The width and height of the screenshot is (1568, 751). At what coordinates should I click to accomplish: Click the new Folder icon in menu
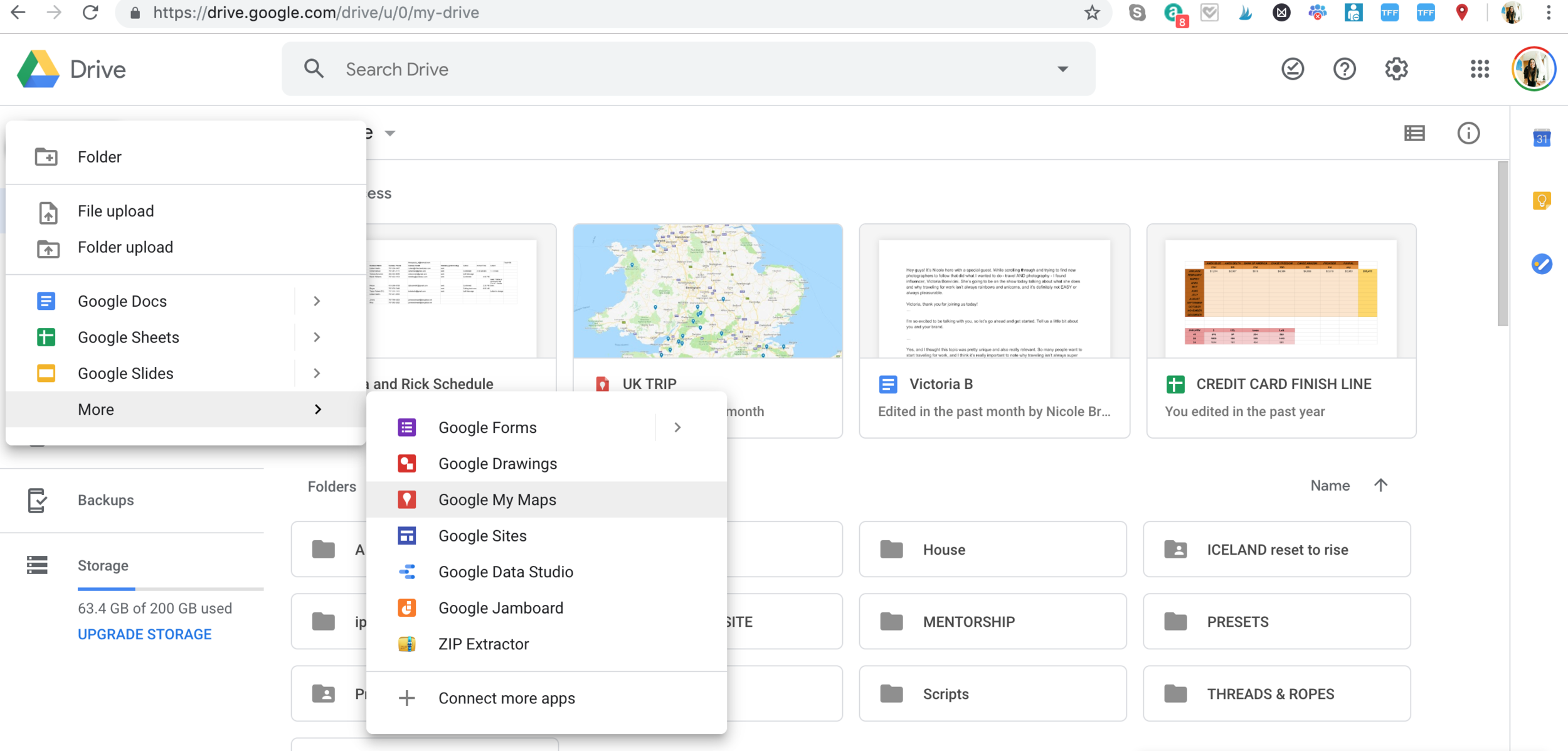coord(46,156)
